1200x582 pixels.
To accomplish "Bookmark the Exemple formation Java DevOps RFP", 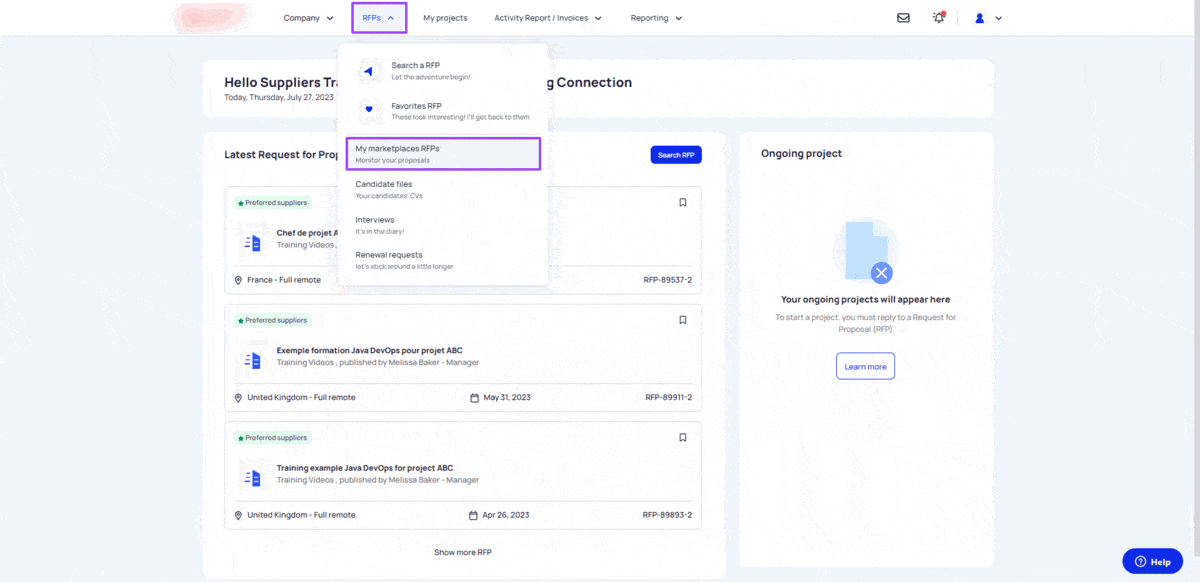I will point(683,320).
